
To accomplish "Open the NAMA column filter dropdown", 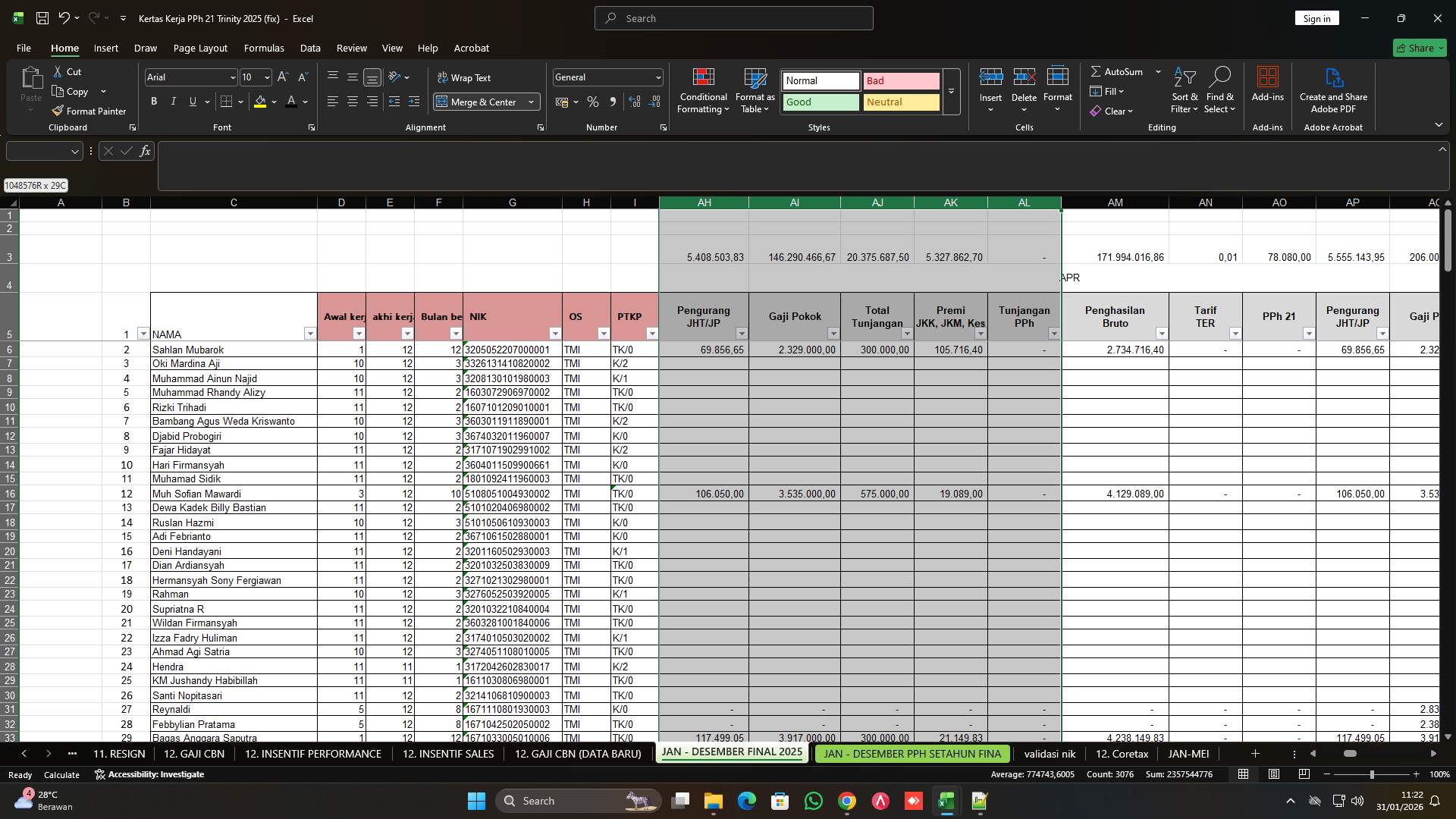I will point(310,334).
